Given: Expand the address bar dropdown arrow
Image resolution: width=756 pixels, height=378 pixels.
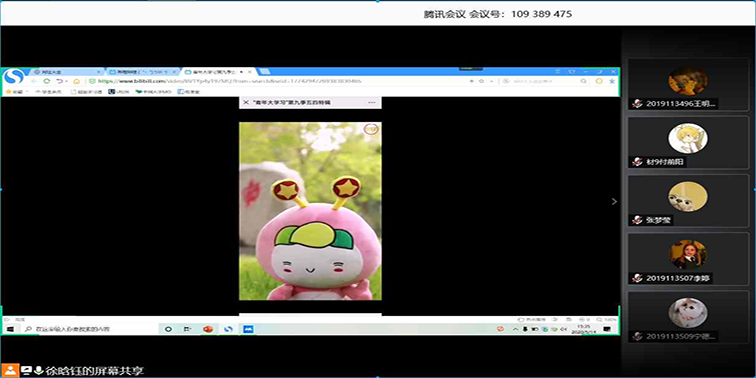Looking at the screenshot, I should (491, 81).
